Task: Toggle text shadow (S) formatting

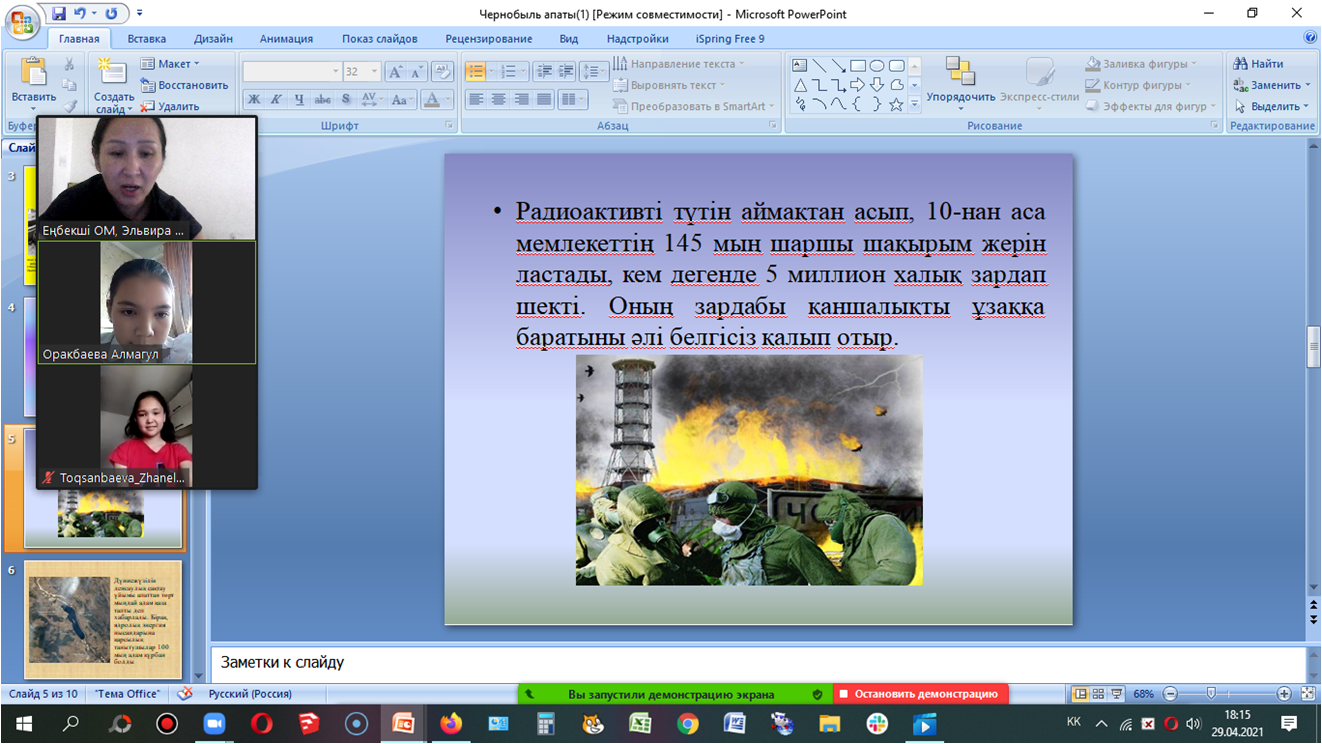Action: tap(346, 100)
